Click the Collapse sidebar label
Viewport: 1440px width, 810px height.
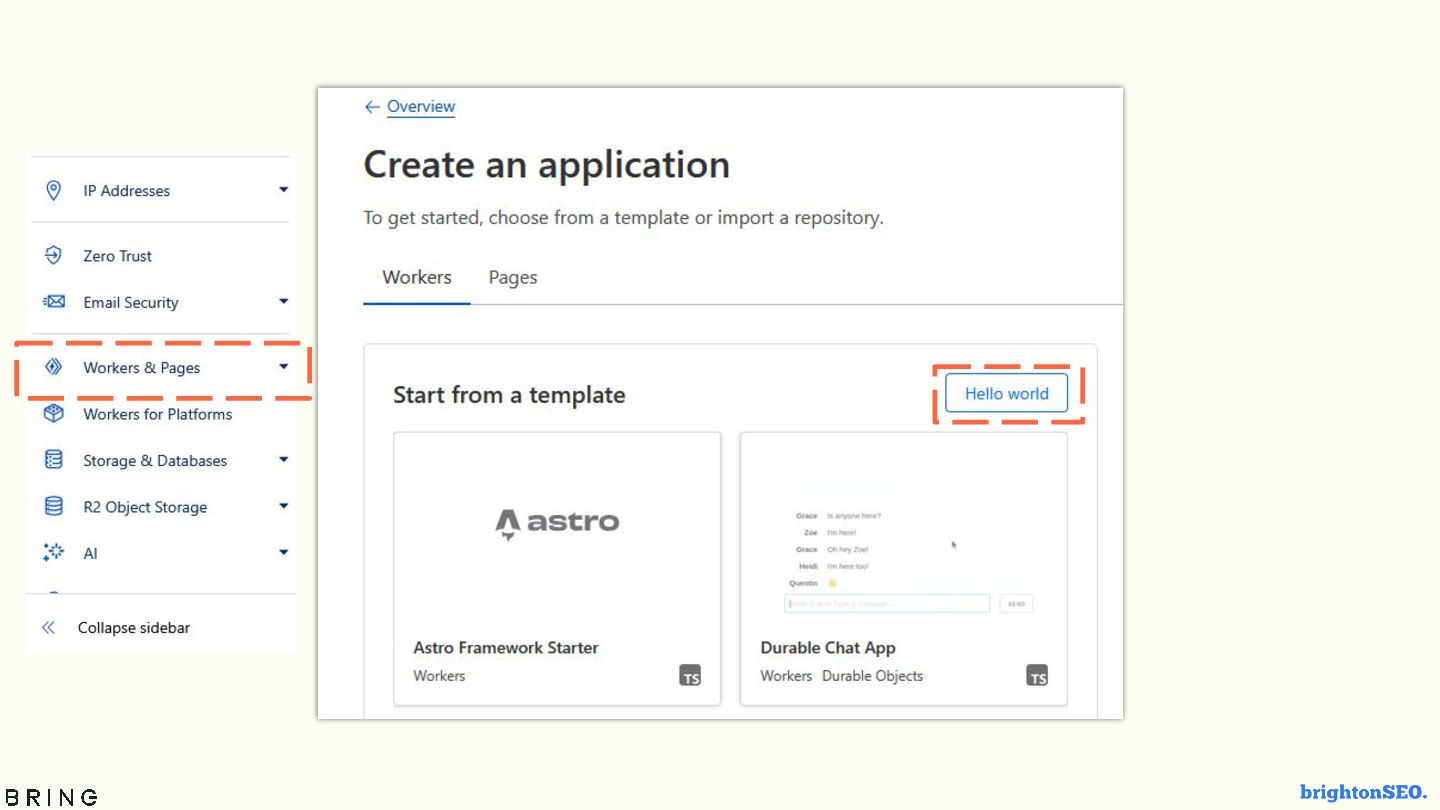coord(134,628)
